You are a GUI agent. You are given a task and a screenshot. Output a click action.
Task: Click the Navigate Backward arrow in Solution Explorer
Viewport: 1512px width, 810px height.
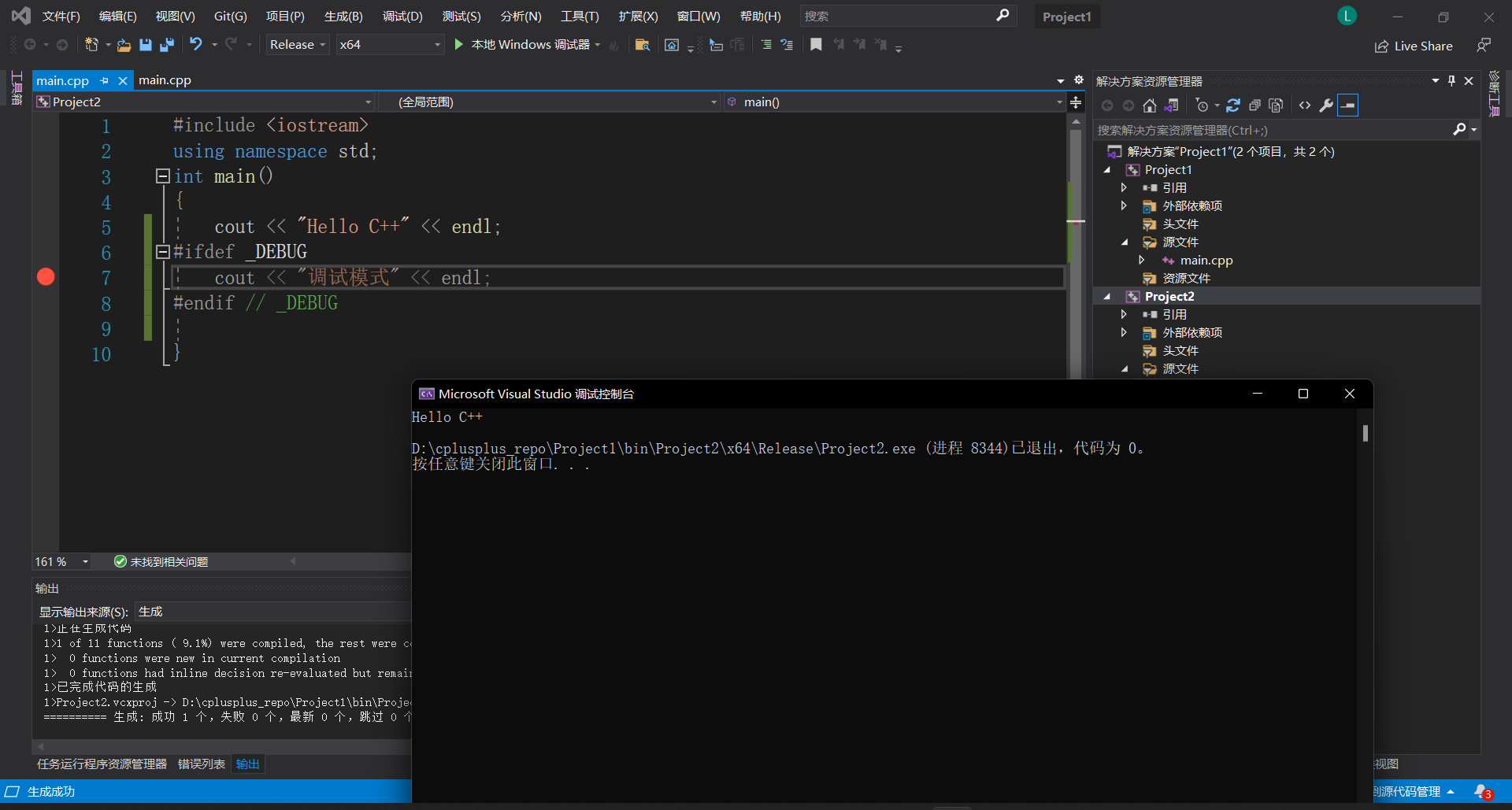tap(1107, 105)
